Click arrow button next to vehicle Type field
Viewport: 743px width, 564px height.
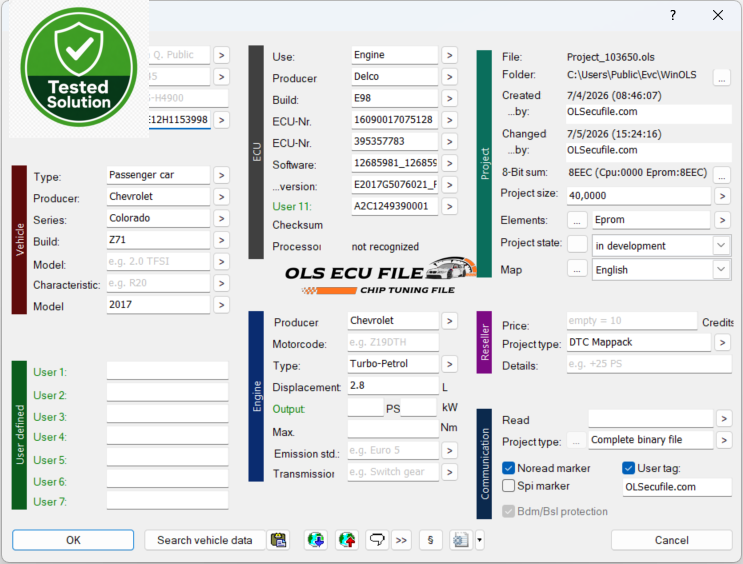[x=221, y=175]
